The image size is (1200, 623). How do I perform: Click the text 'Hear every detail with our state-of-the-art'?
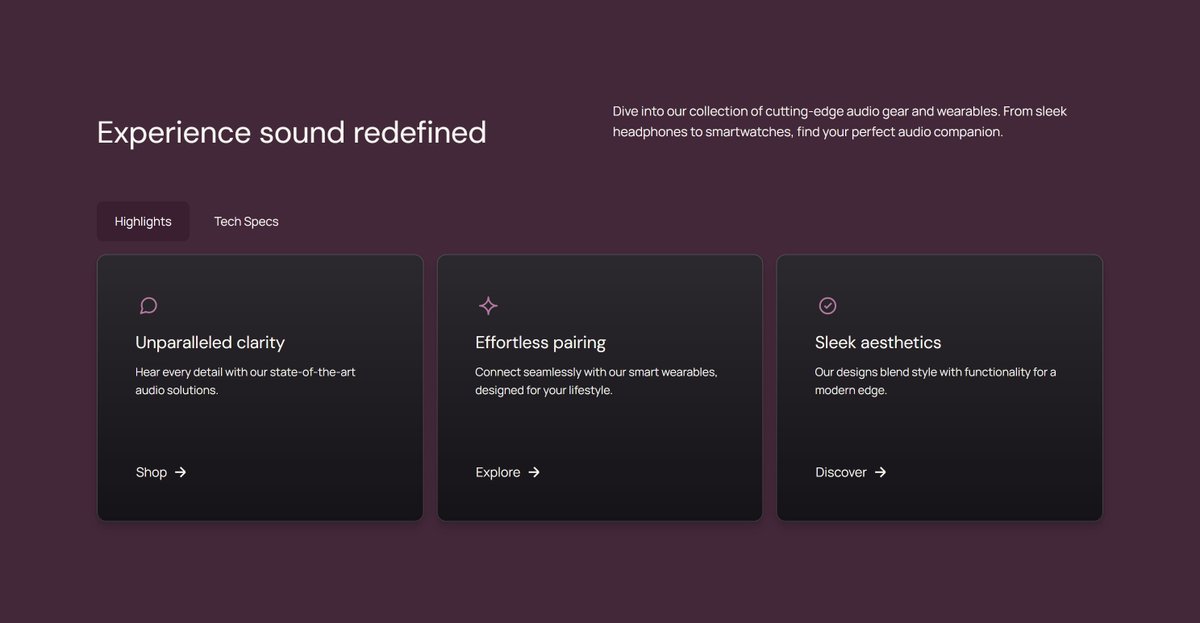246,372
